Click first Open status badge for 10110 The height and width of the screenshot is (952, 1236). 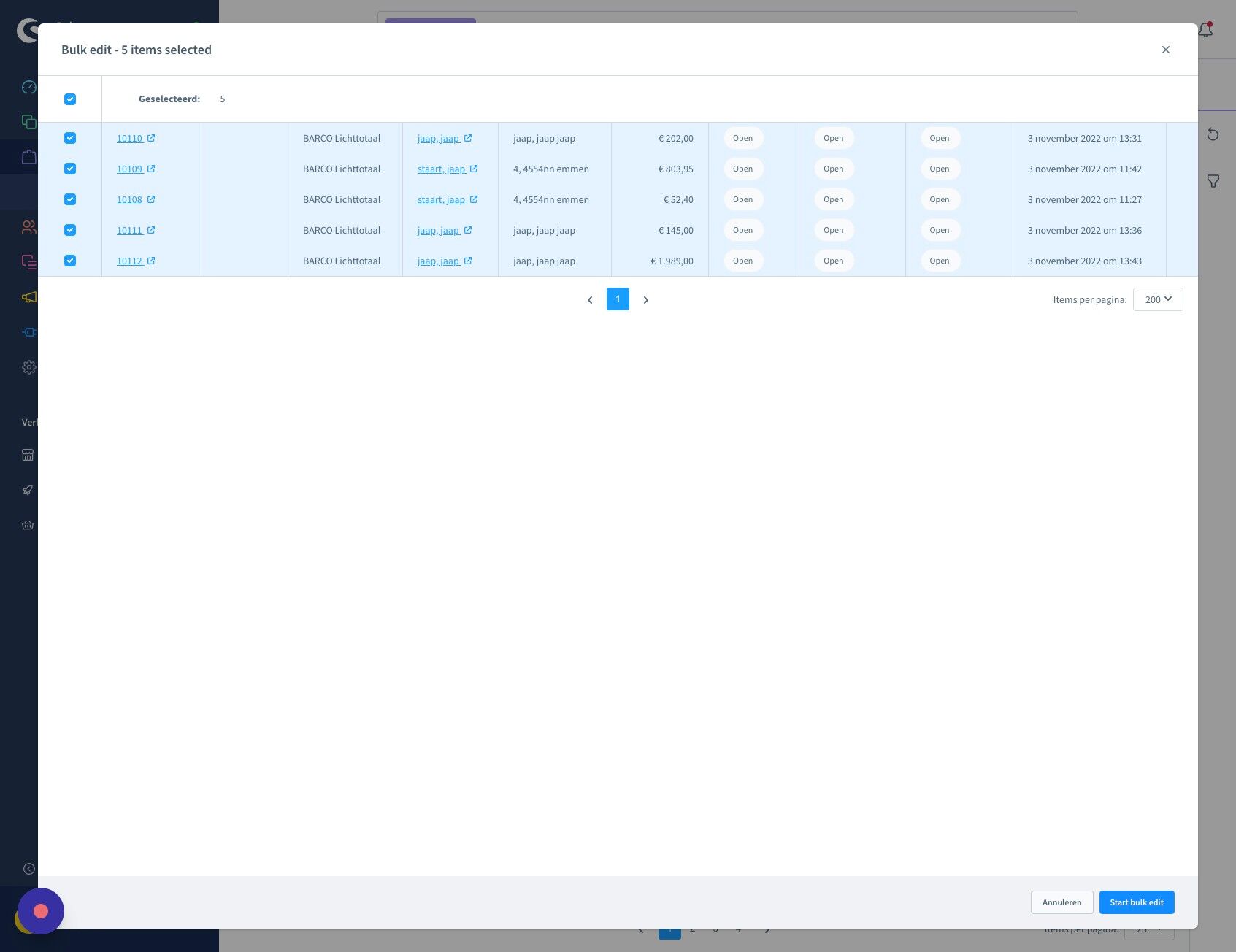click(x=743, y=138)
